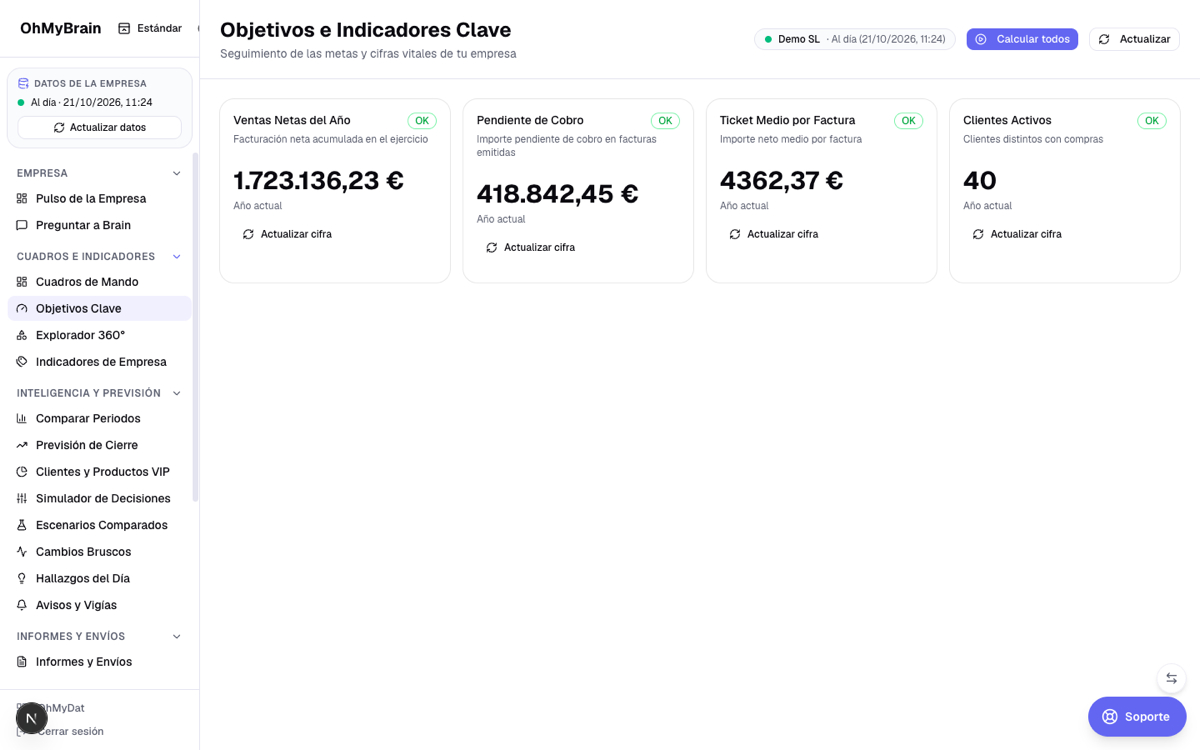Image resolution: width=1200 pixels, height=750 pixels.
Task: Click the refresh icon in Pendiente de Cobro card
Action: click(x=491, y=248)
